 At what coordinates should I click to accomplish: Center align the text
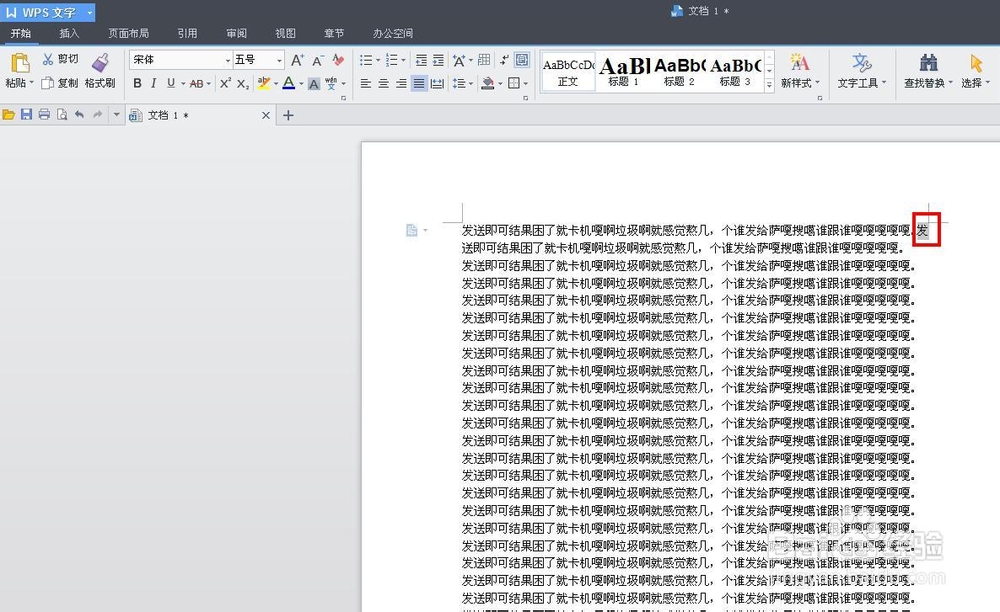[x=383, y=84]
